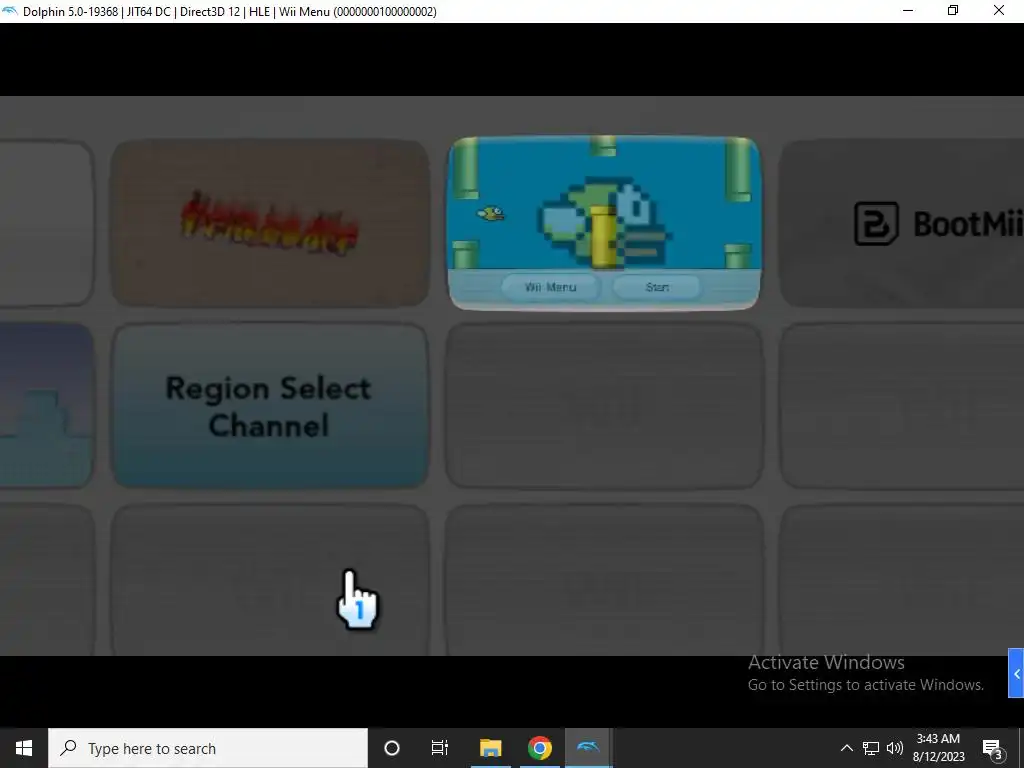The width and height of the screenshot is (1024, 768).
Task: Open Task View on the taskbar
Action: (440, 748)
